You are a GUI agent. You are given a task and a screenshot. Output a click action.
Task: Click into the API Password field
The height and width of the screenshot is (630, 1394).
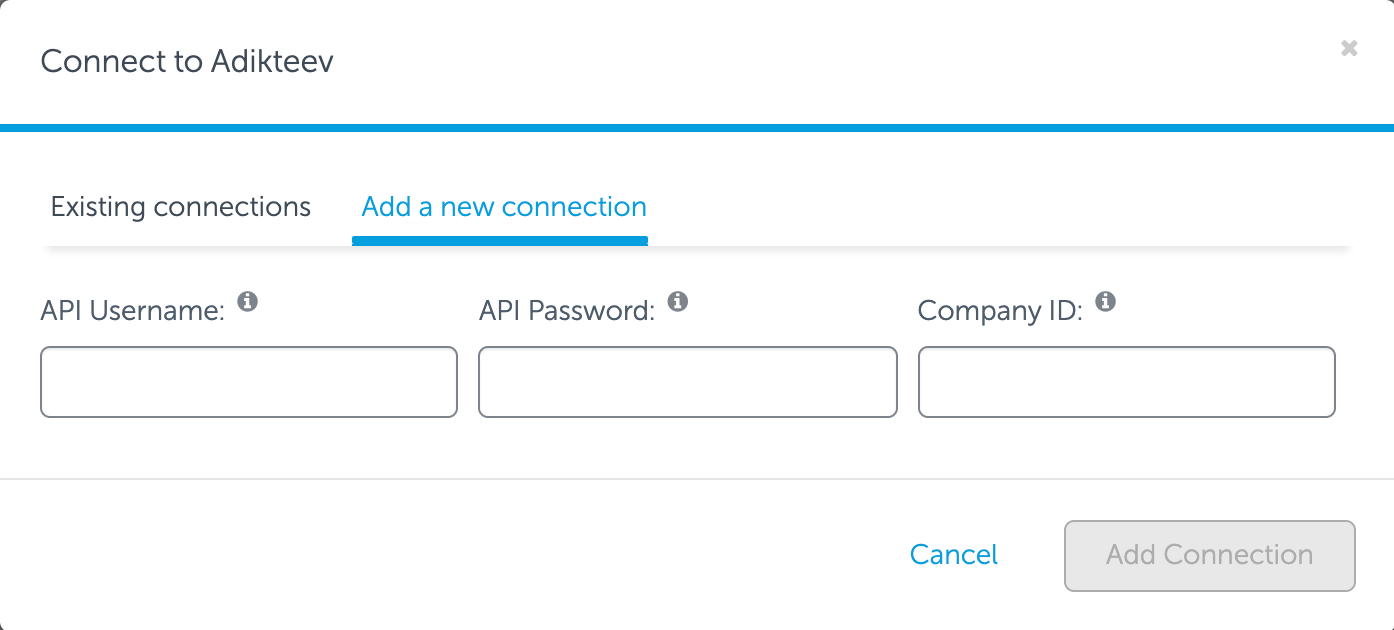tap(688, 382)
